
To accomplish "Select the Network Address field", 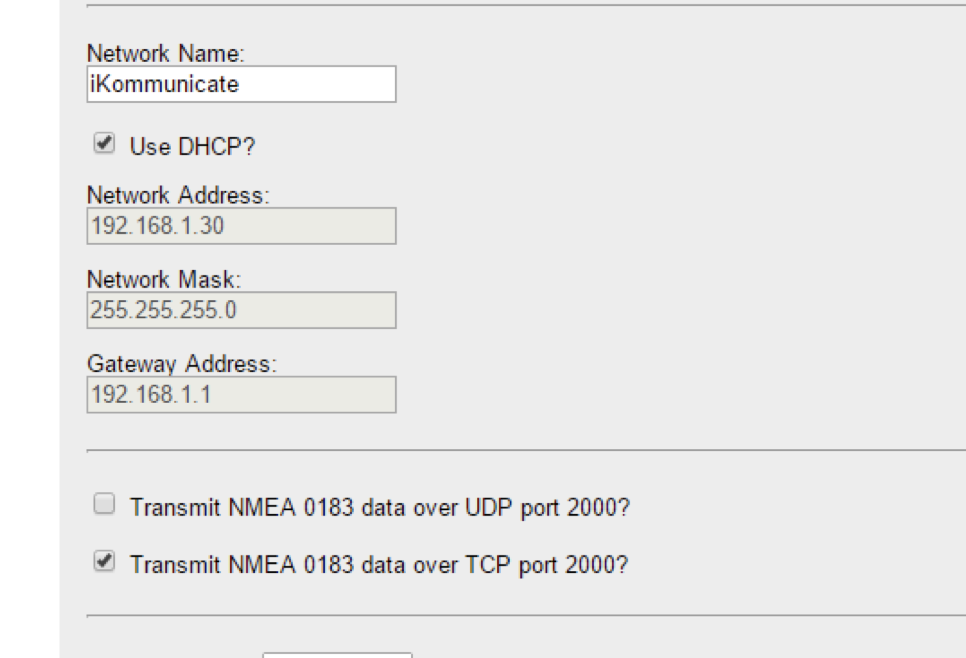I will [x=241, y=226].
